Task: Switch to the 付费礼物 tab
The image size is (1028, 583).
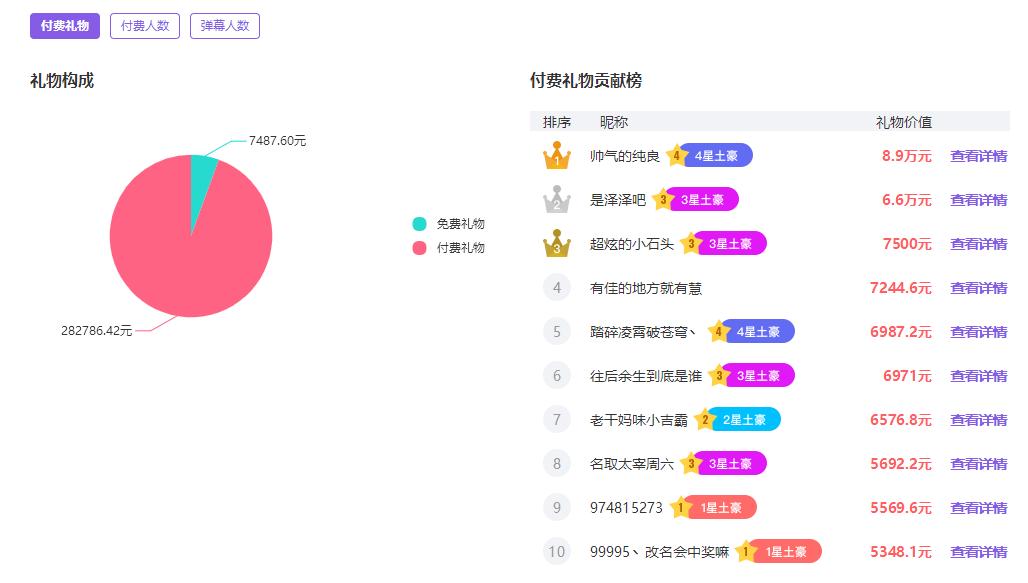Action: pyautogui.click(x=65, y=26)
